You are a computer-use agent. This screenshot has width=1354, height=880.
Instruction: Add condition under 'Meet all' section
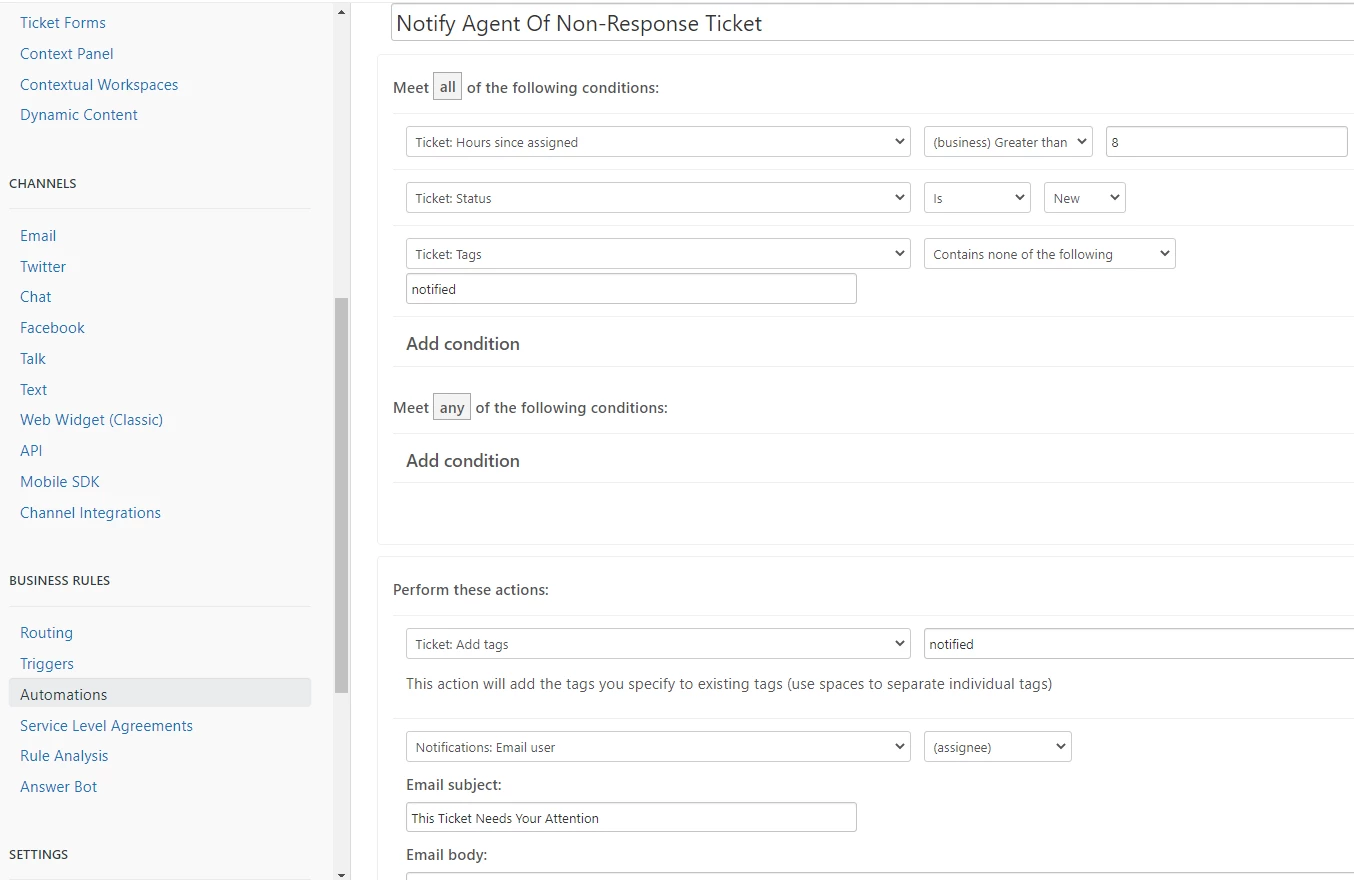pos(463,344)
